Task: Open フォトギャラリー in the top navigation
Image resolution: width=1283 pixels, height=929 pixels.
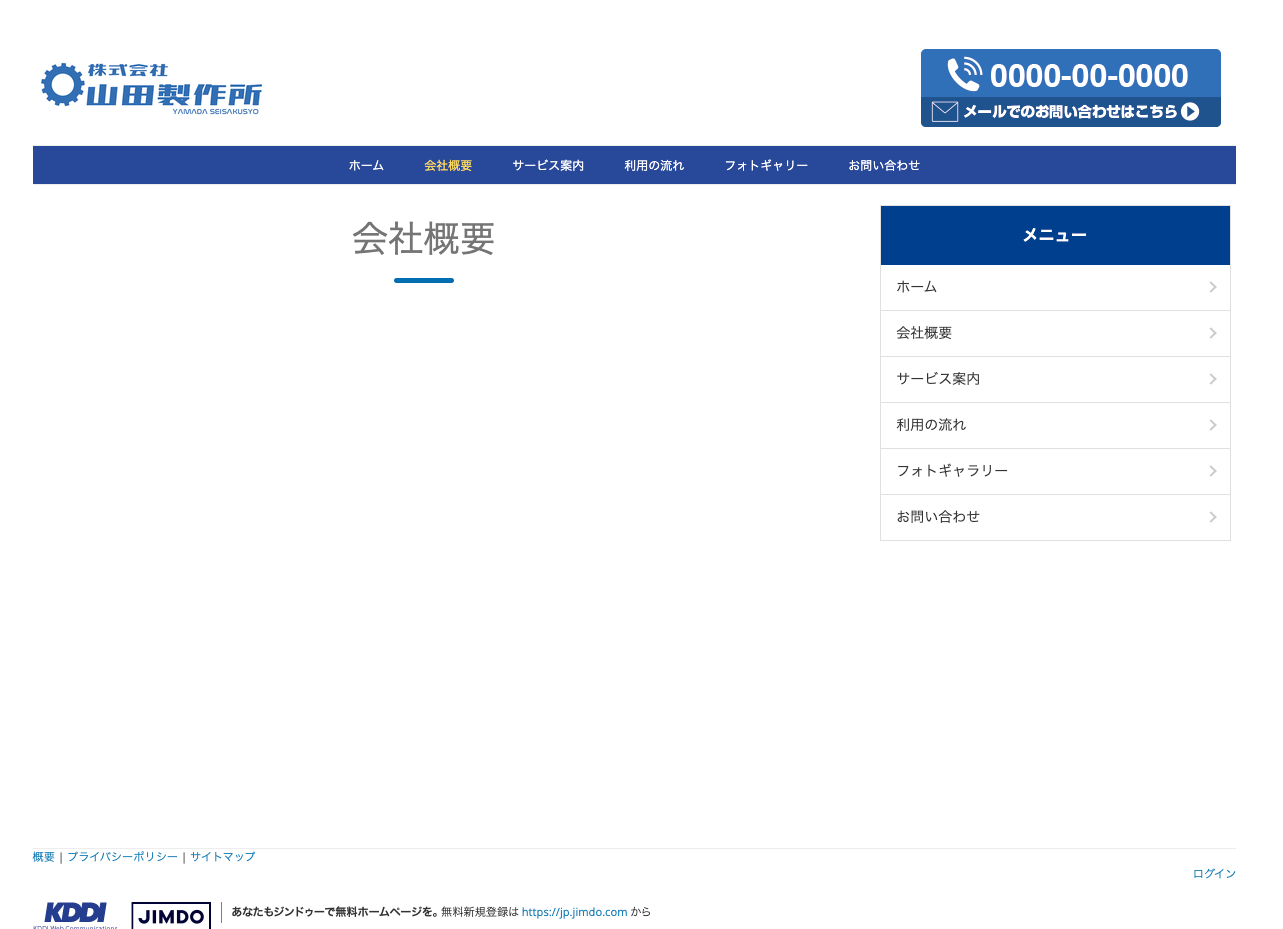Action: 766,165
